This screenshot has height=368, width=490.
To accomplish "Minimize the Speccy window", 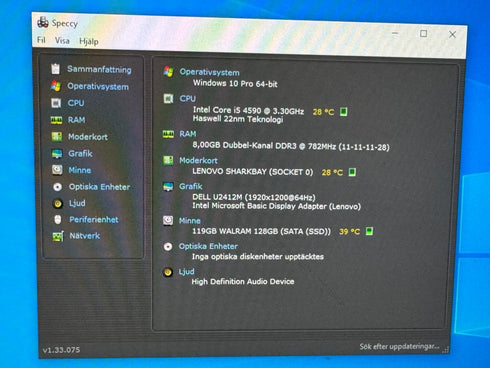I will pyautogui.click(x=395, y=33).
